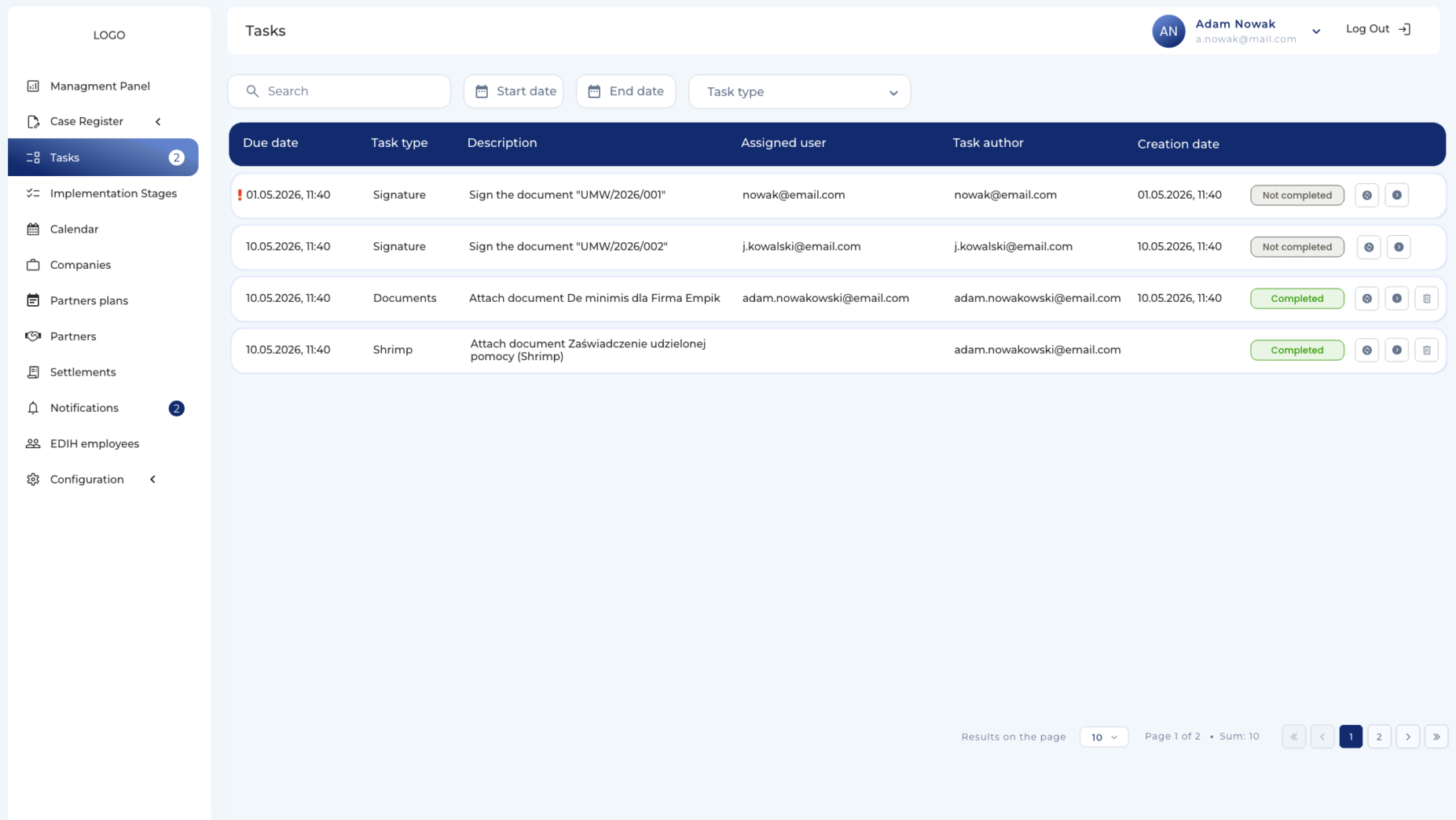
Task: Click the Settlements receipt icon
Action: [x=33, y=372]
